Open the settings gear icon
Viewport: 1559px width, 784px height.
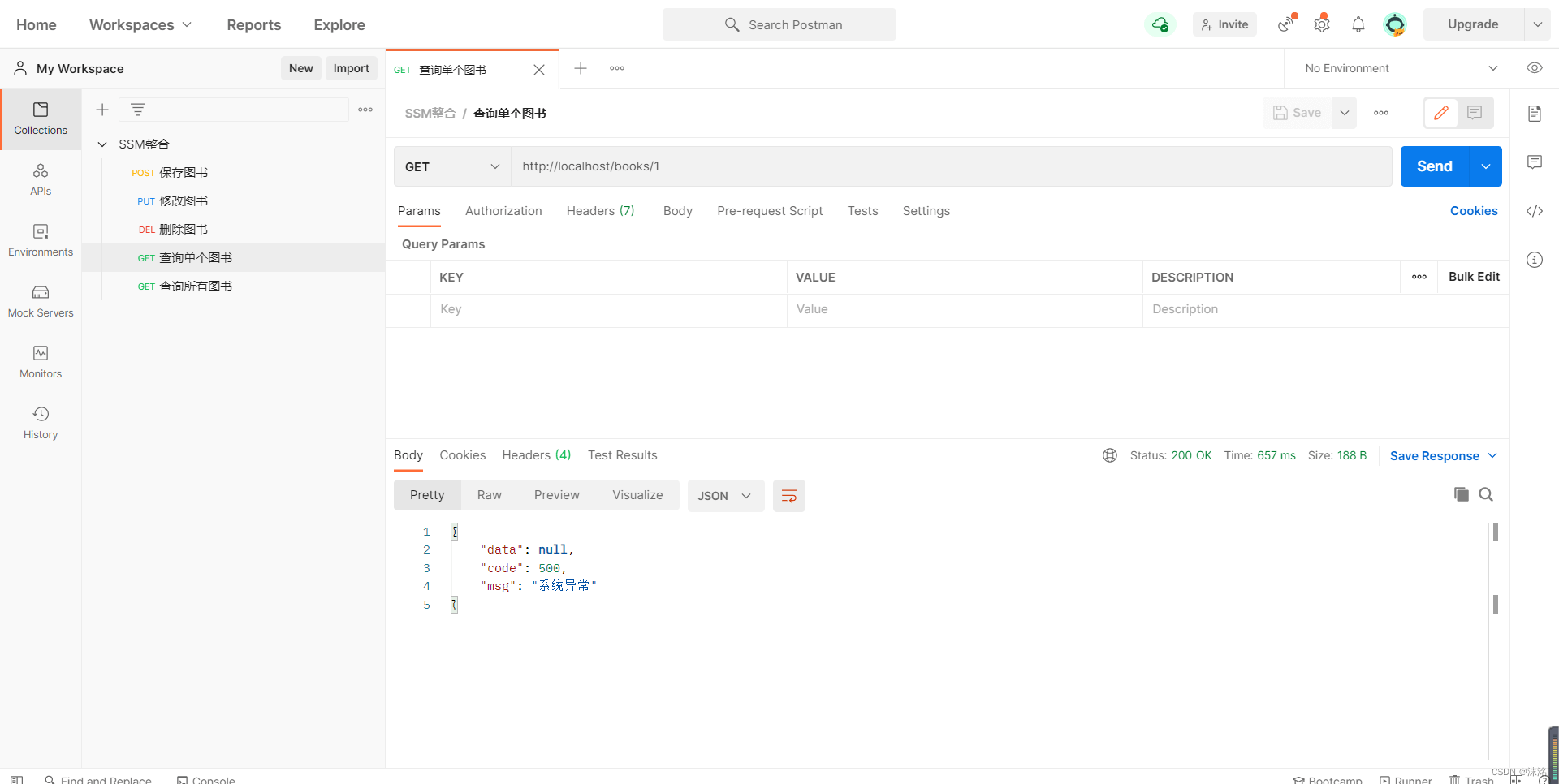point(1321,24)
